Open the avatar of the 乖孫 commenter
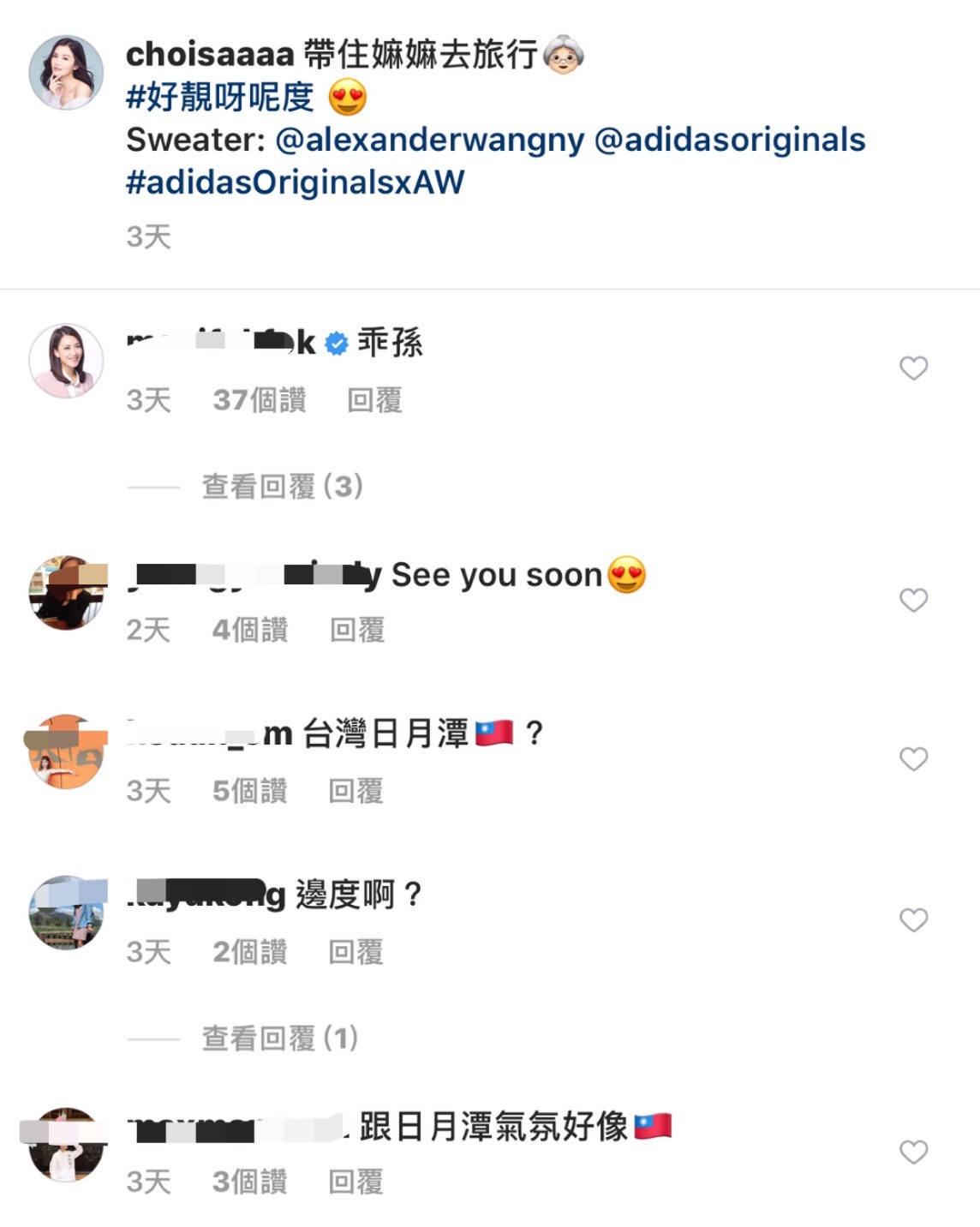This screenshot has width=980, height=1227. tap(66, 361)
